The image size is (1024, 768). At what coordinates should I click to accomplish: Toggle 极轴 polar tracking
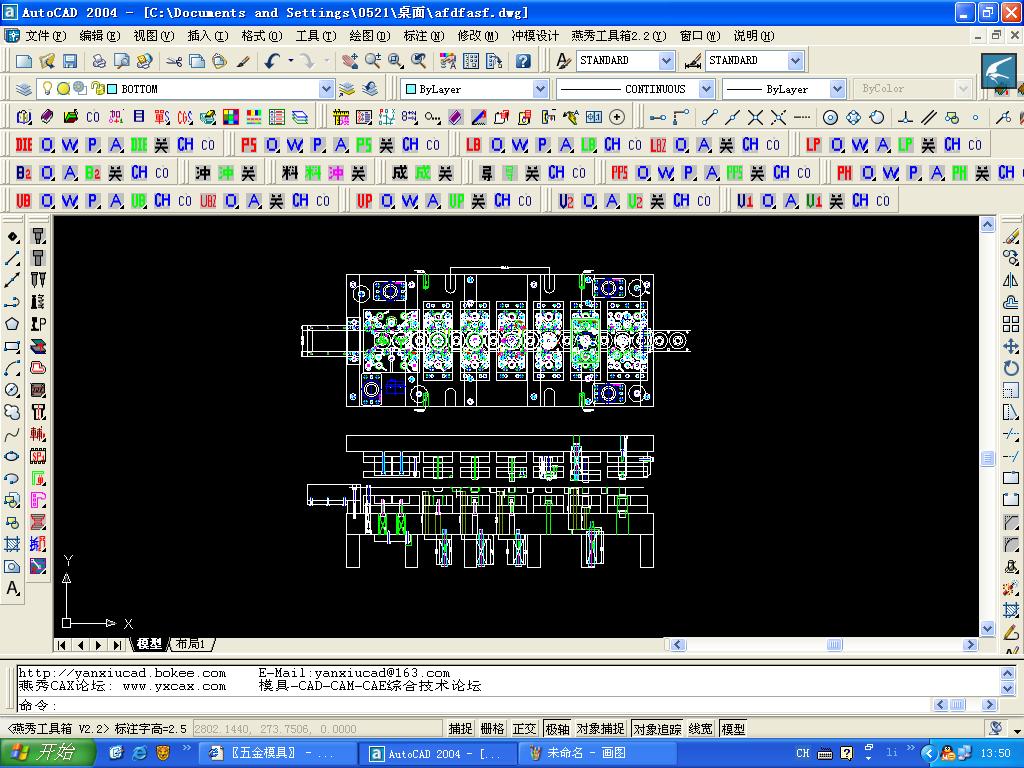pyautogui.click(x=557, y=729)
